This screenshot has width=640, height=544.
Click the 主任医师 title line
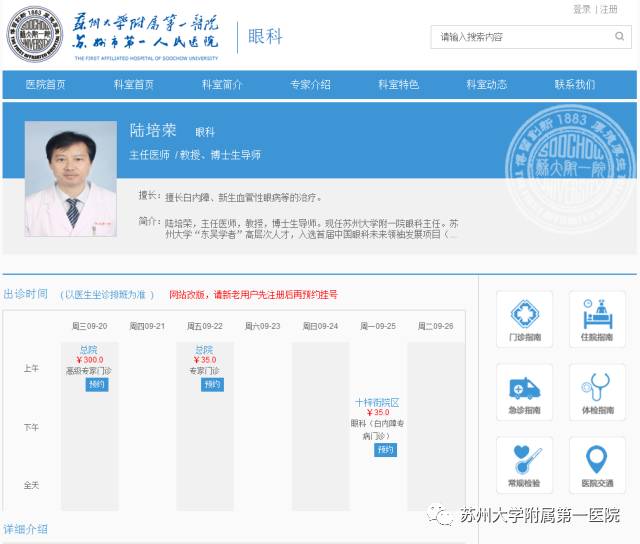(x=195, y=155)
